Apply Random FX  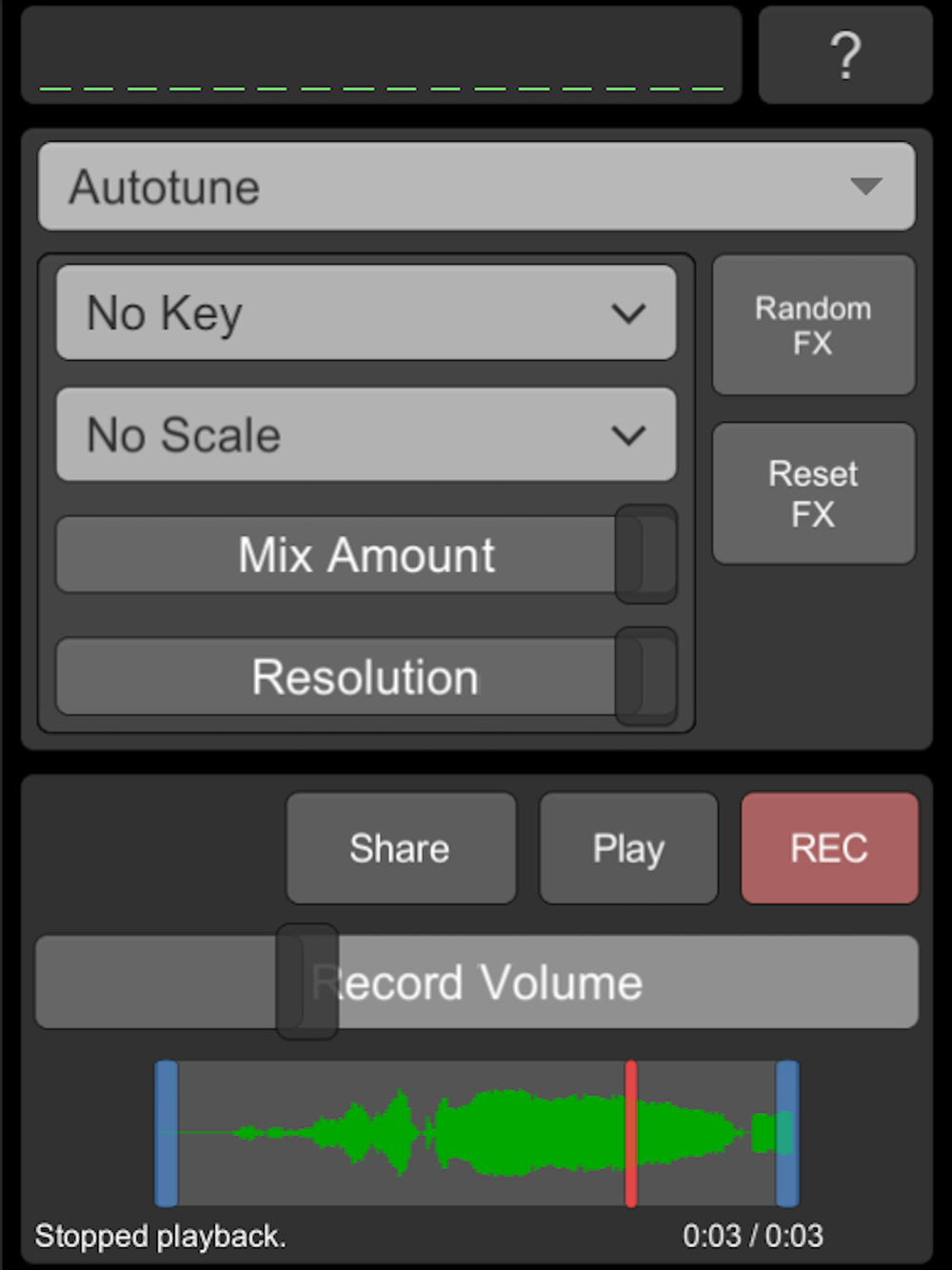coord(814,325)
